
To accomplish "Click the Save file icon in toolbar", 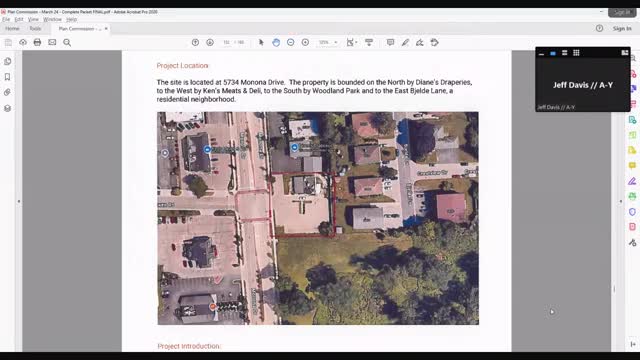I will click(x=8, y=42).
